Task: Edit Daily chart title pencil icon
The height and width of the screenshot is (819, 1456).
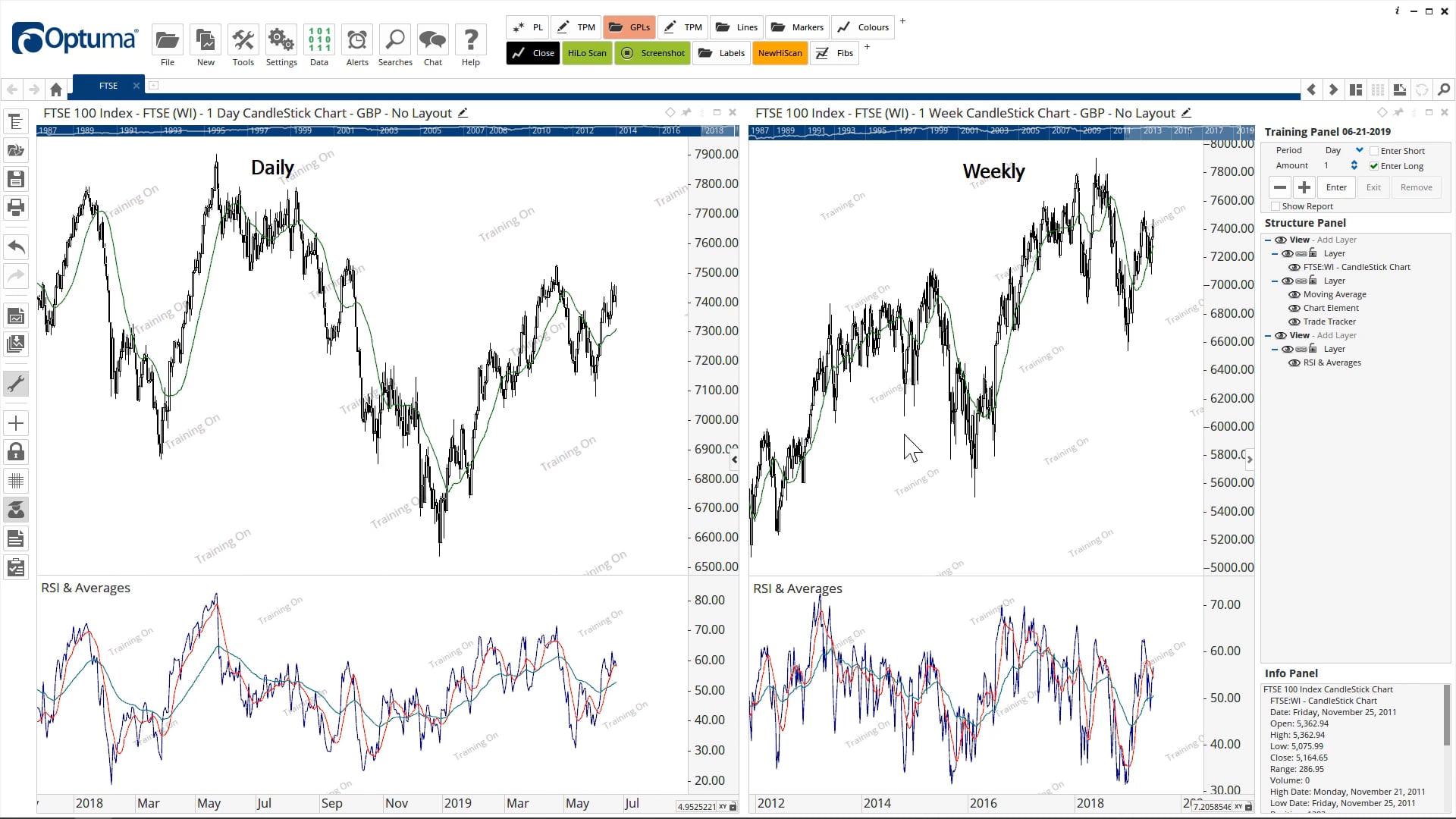Action: (x=463, y=113)
